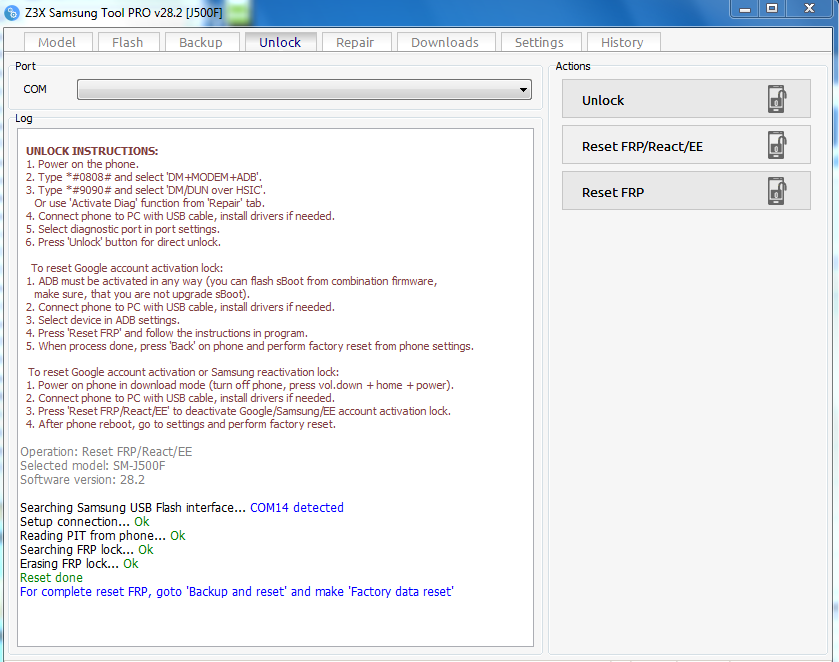The width and height of the screenshot is (839, 662).
Task: Go to the Repair tab
Action: [x=355, y=42]
